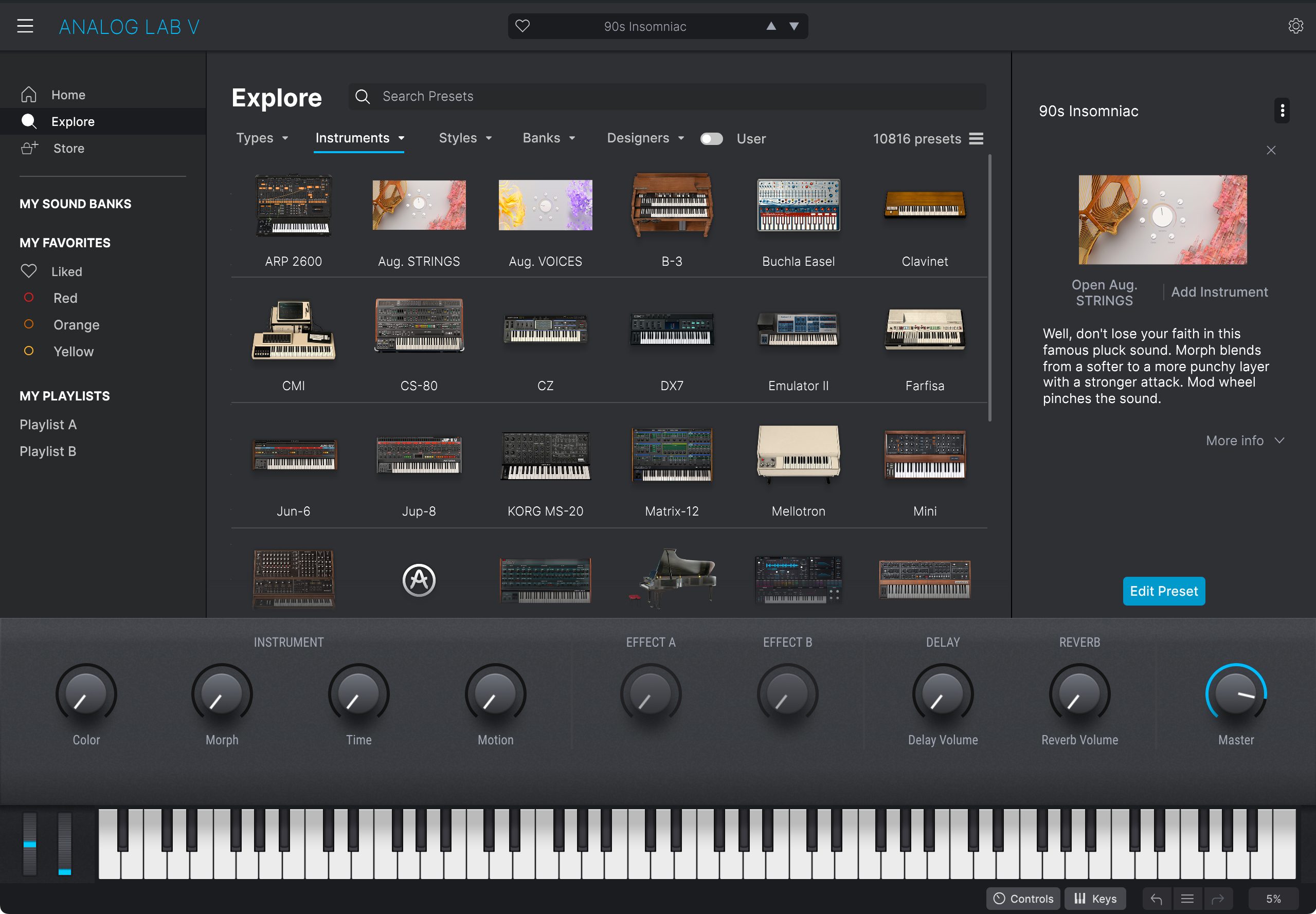Open the preset options three-dot menu
This screenshot has width=1316, height=914.
[x=1282, y=111]
